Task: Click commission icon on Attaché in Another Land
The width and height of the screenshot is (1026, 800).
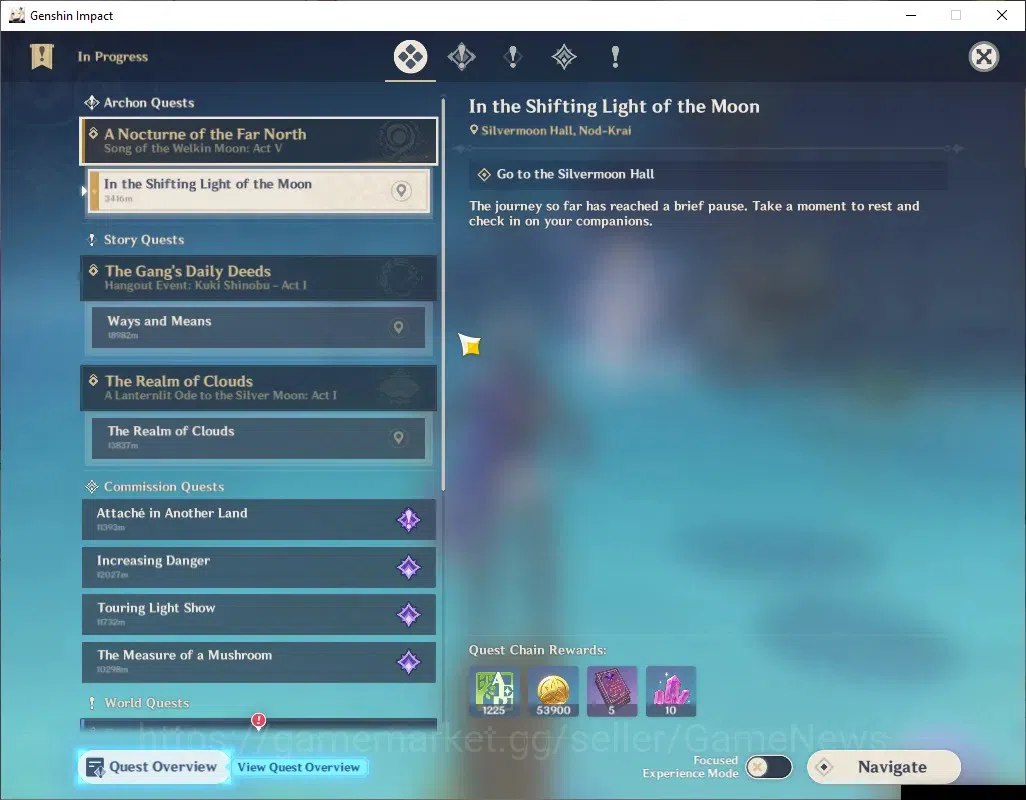Action: coord(408,520)
